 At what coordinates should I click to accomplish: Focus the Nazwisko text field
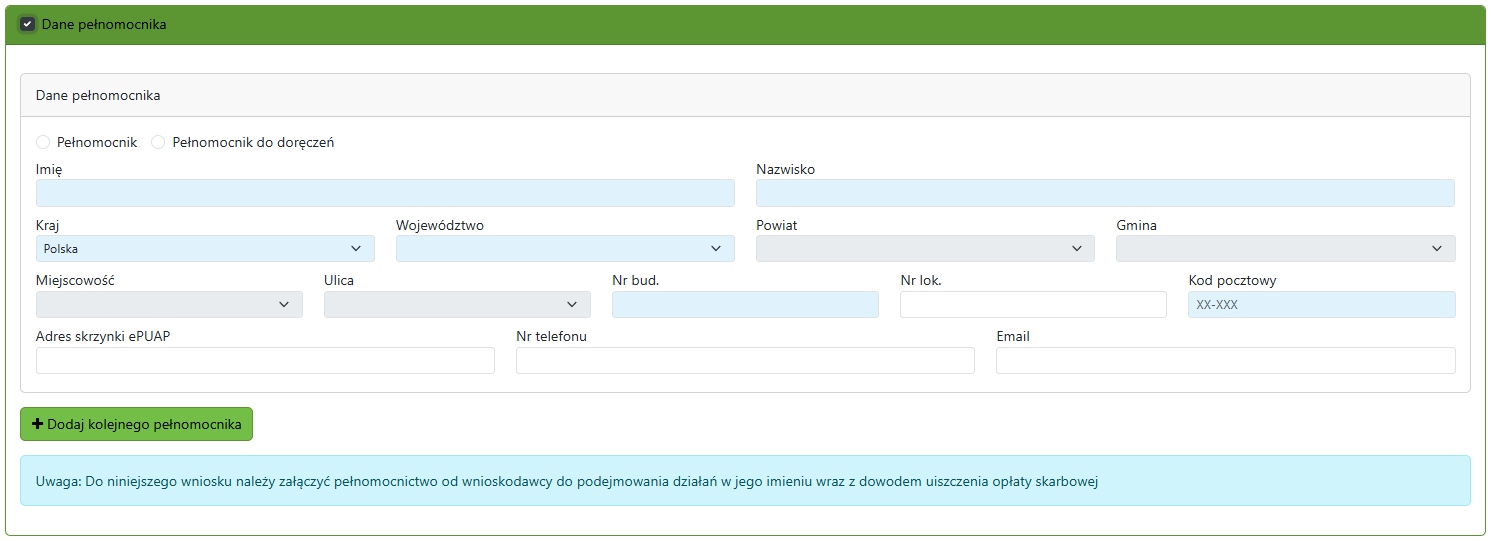tap(1105, 193)
